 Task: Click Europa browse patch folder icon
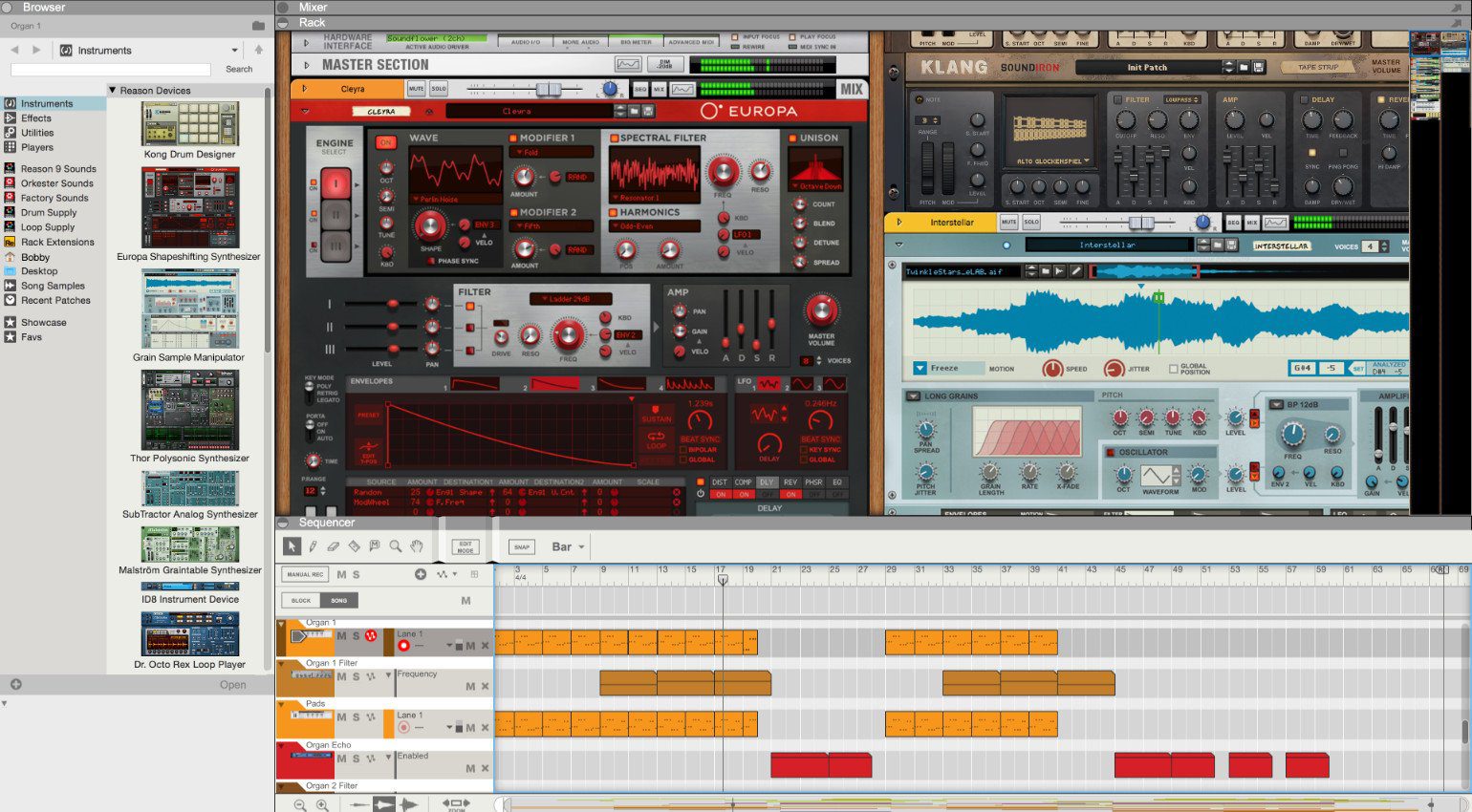(634, 111)
